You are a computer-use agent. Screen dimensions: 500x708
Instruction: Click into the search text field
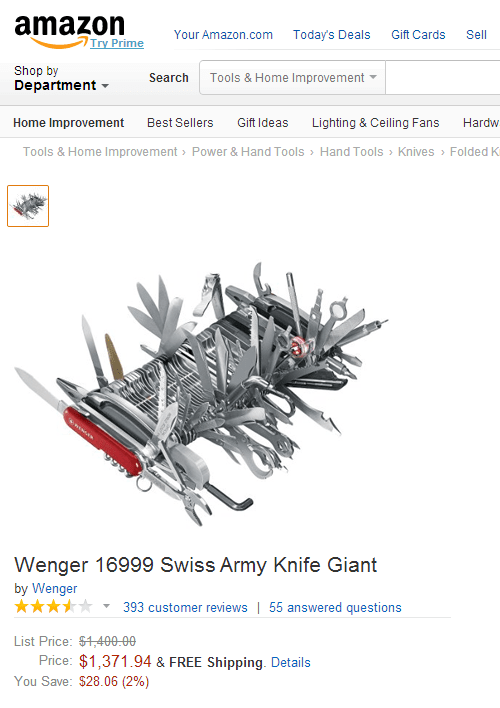tap(443, 78)
